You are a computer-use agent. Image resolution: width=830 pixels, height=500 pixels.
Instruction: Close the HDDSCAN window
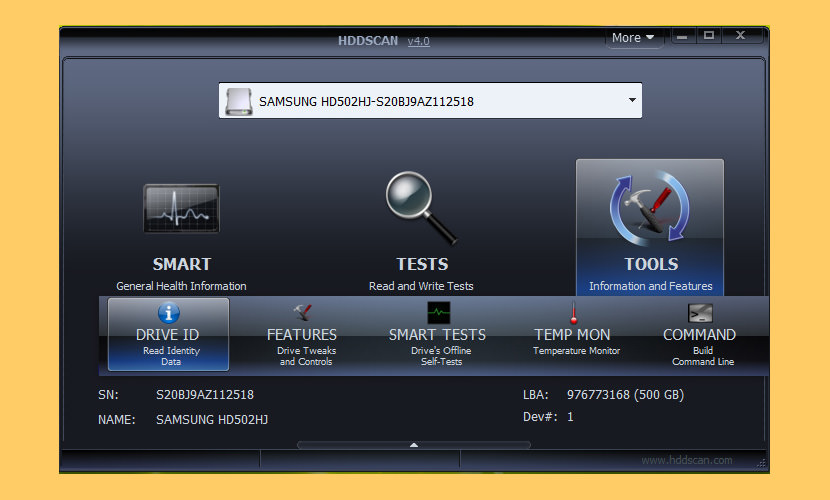coord(741,36)
